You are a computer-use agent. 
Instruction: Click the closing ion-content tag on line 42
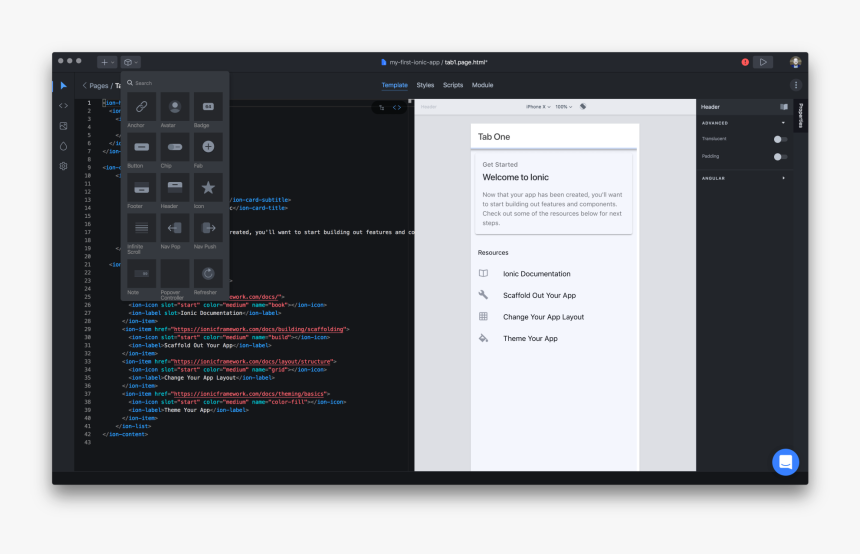(x=125, y=434)
